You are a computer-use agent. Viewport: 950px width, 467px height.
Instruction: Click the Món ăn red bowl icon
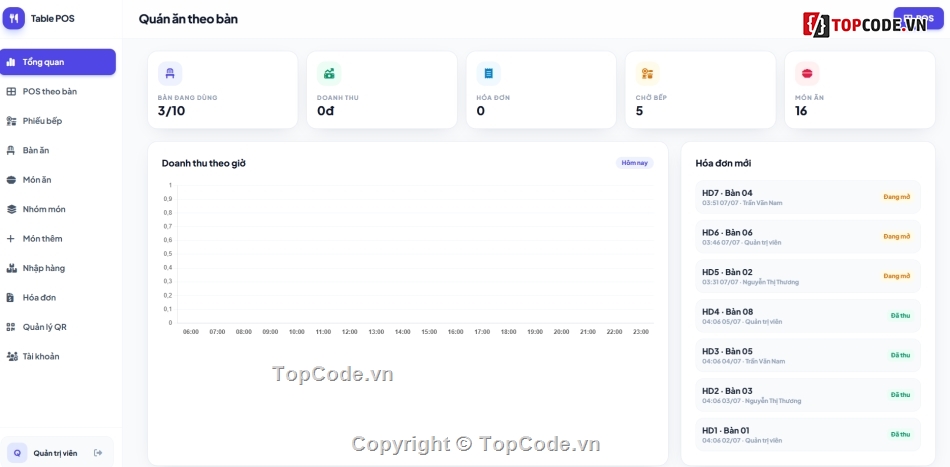tap(806, 73)
